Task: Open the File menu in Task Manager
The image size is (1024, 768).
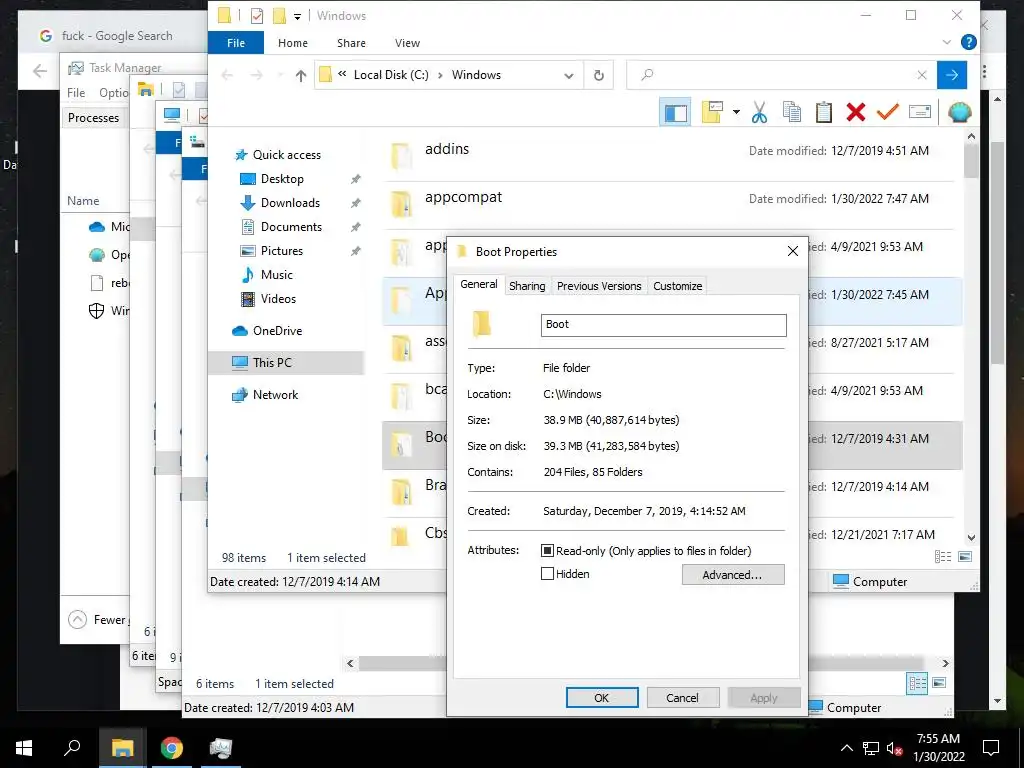Action: 76,93
